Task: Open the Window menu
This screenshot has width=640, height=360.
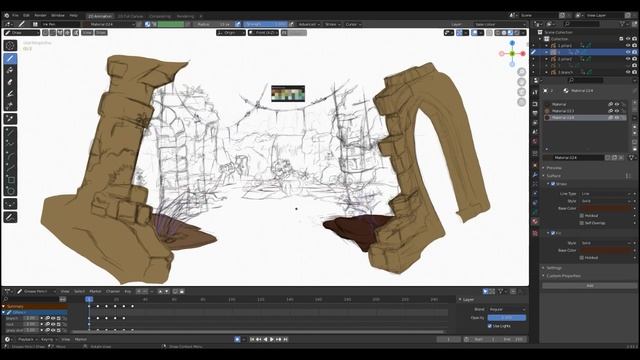Action: click(58, 16)
